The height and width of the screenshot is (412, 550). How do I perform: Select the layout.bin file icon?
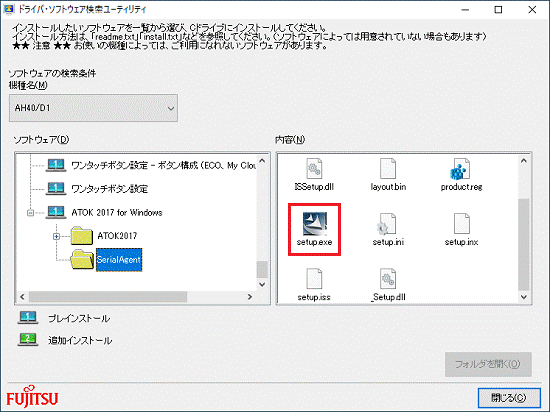tap(388, 168)
